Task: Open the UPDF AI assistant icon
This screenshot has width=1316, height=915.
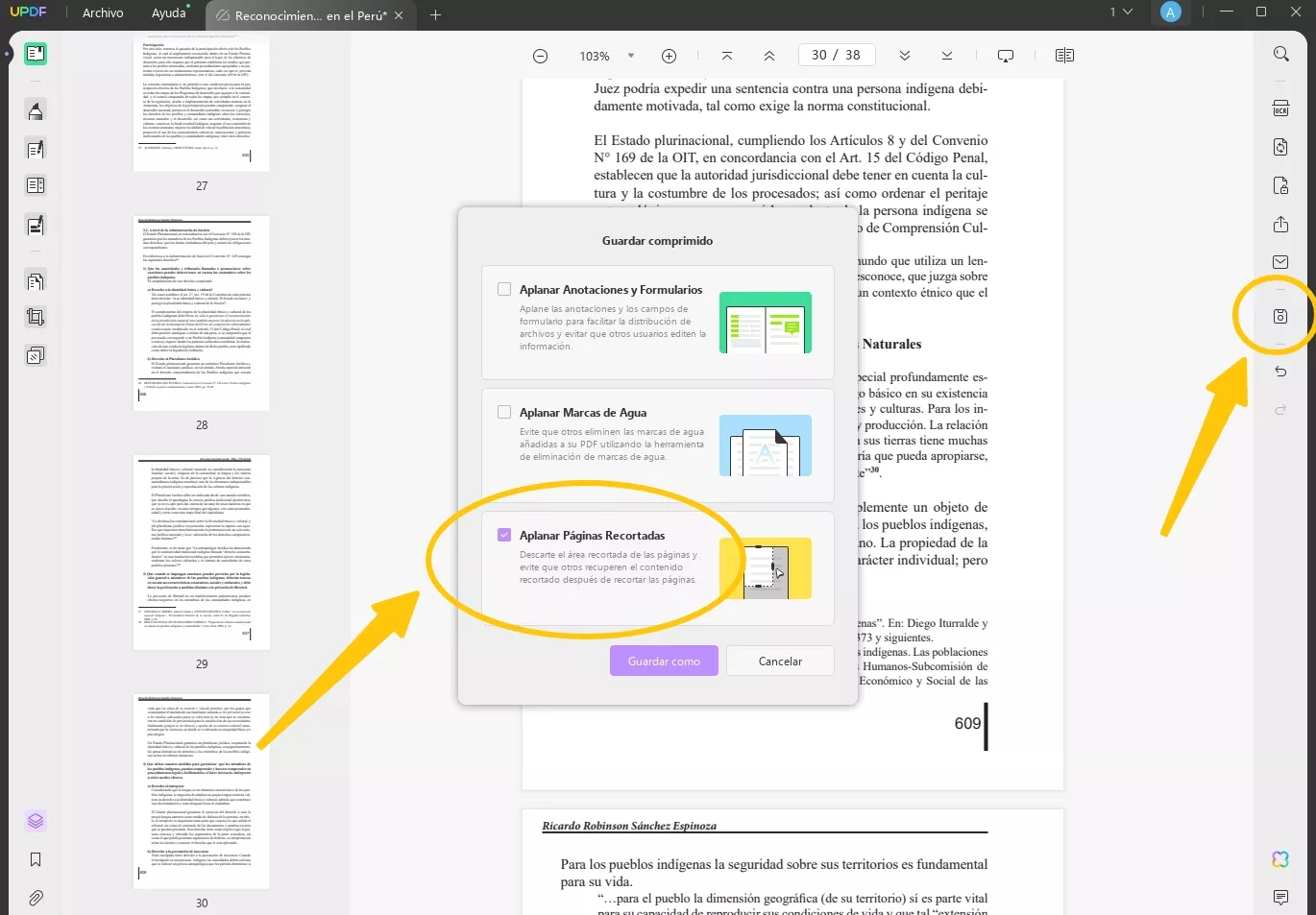Action: (x=1280, y=859)
